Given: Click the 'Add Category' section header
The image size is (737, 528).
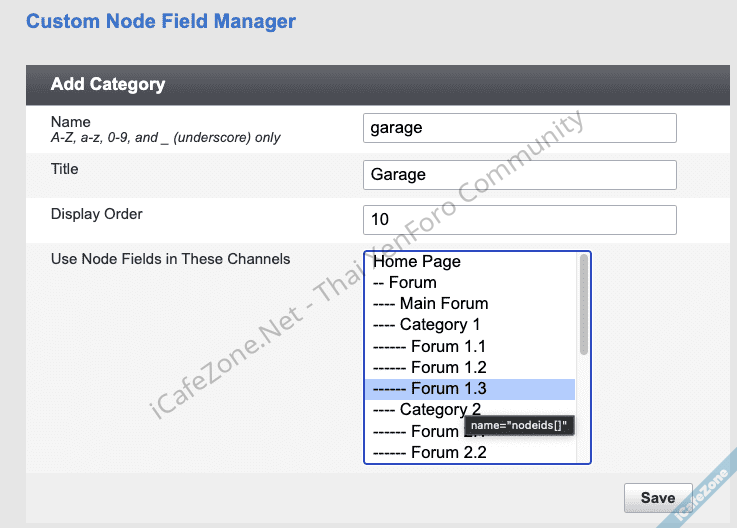Looking at the screenshot, I should (108, 84).
